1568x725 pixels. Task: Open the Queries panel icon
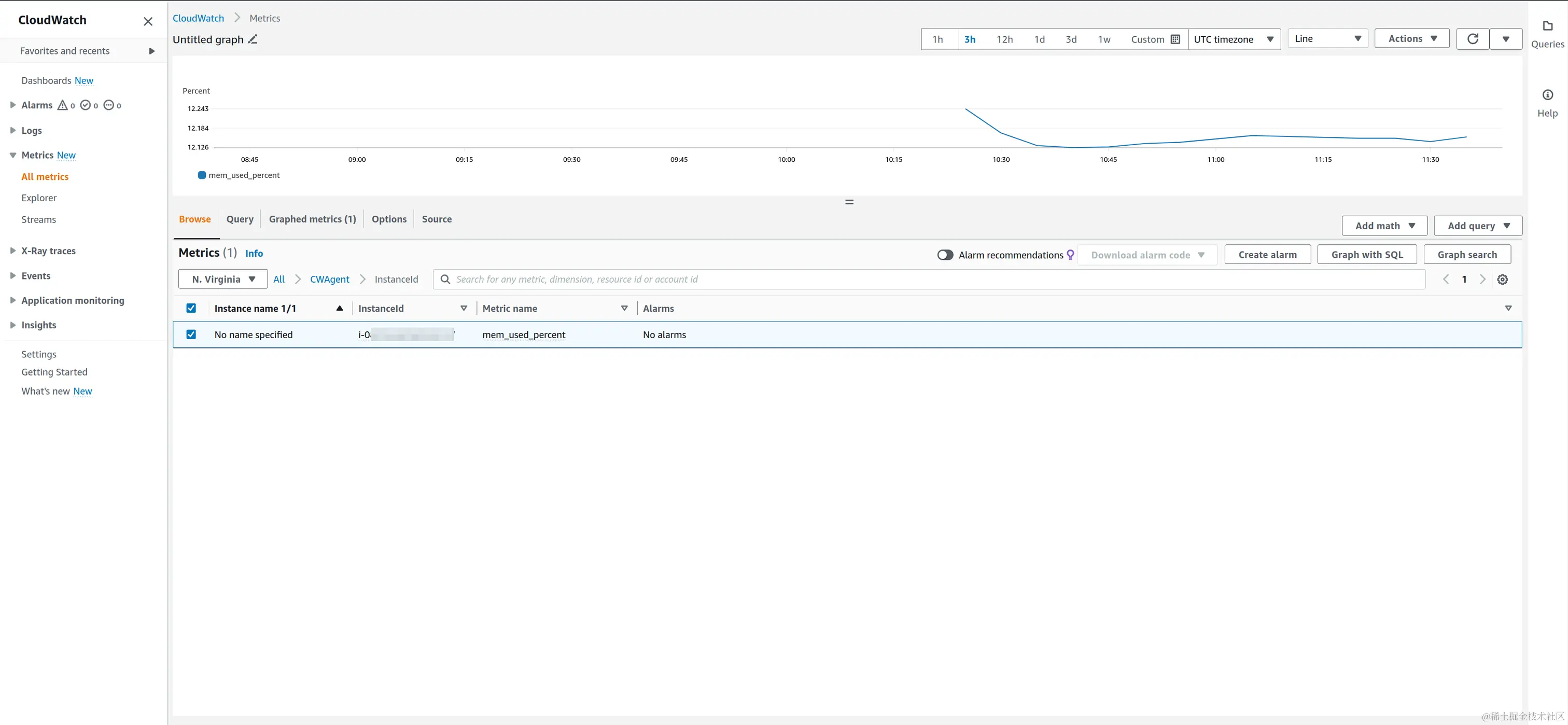tap(1547, 26)
